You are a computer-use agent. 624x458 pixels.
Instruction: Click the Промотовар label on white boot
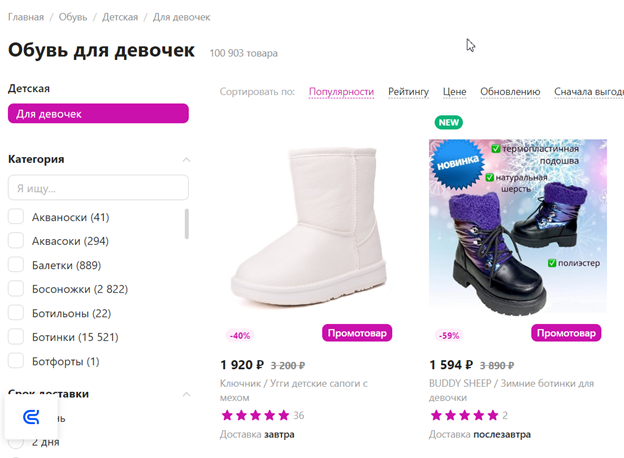(357, 333)
